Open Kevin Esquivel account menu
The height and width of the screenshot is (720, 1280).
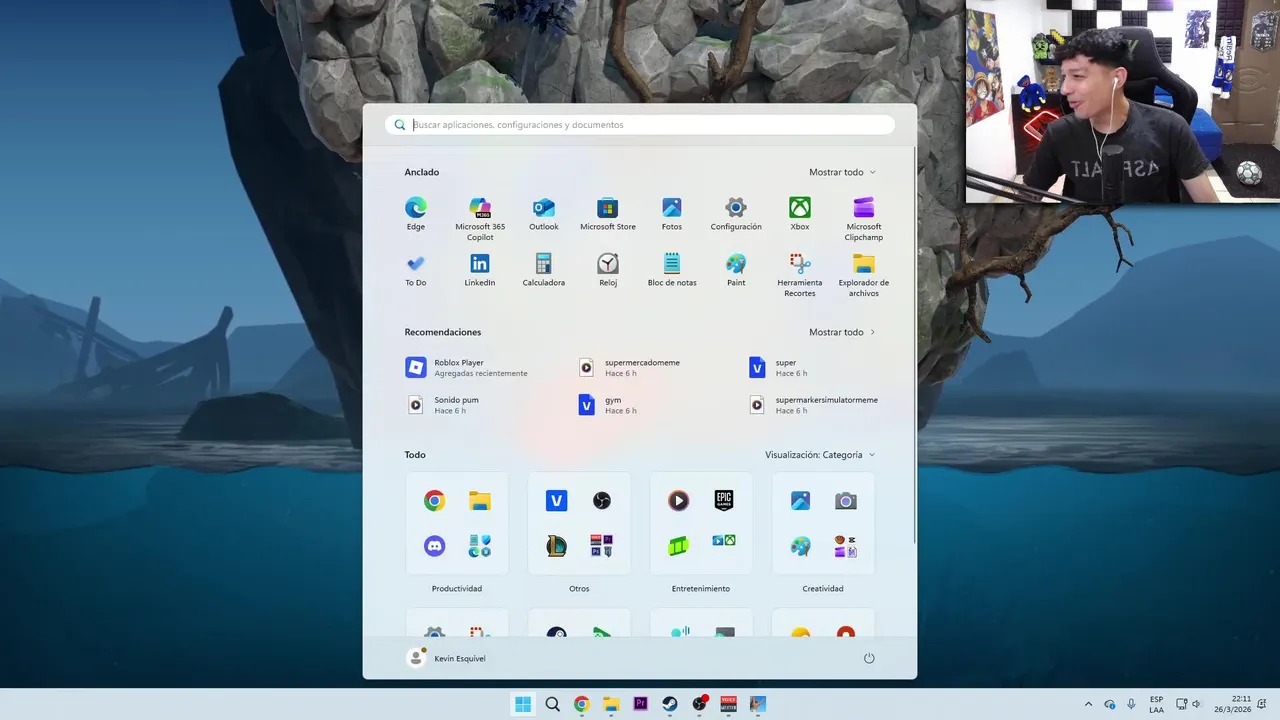click(x=446, y=658)
